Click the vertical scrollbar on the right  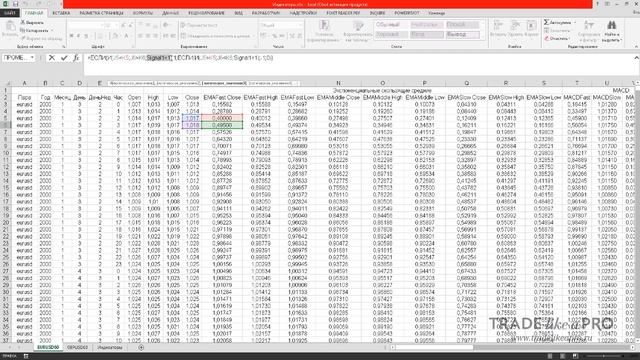637,212
